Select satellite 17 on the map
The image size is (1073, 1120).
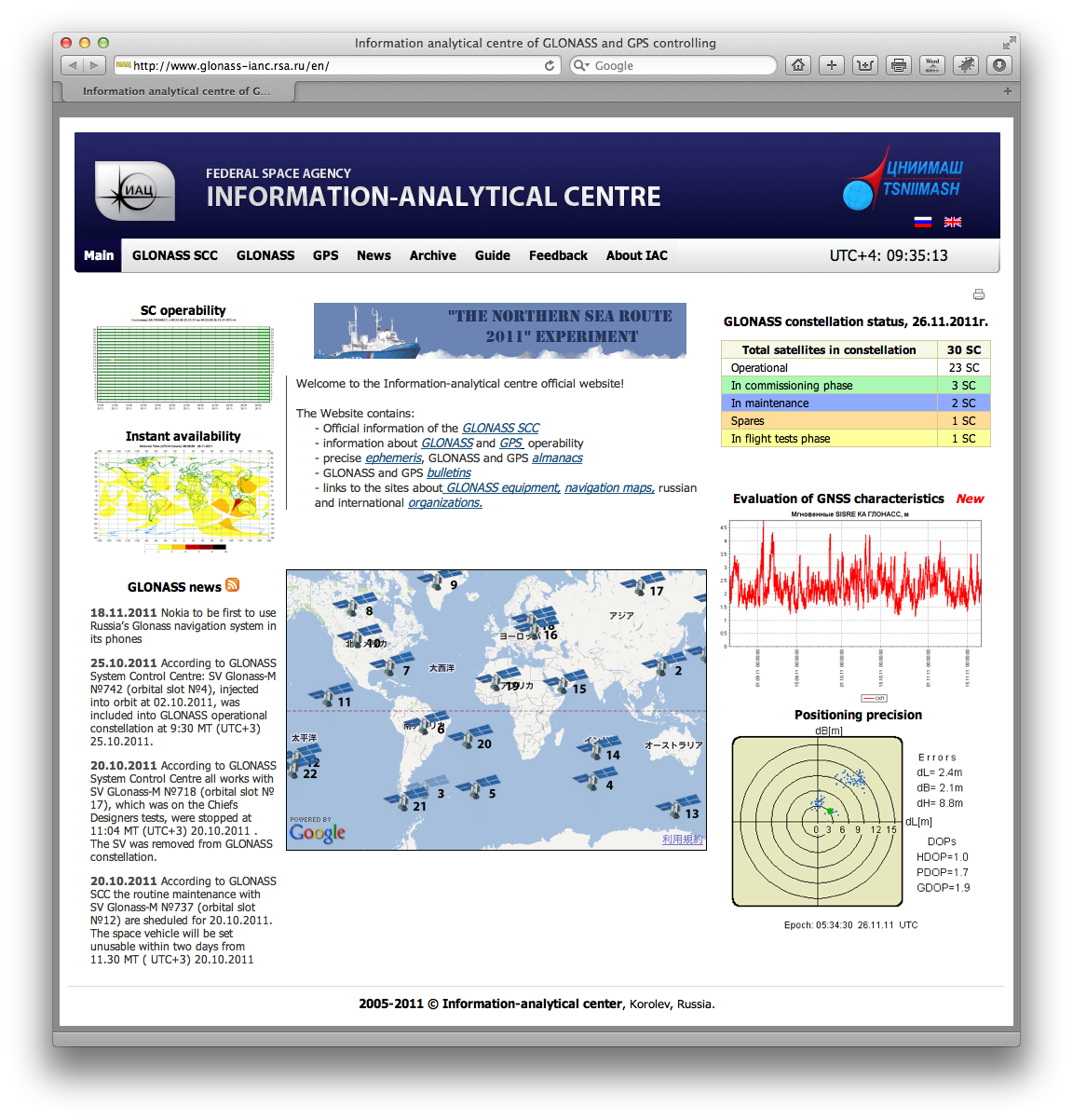coord(643,585)
